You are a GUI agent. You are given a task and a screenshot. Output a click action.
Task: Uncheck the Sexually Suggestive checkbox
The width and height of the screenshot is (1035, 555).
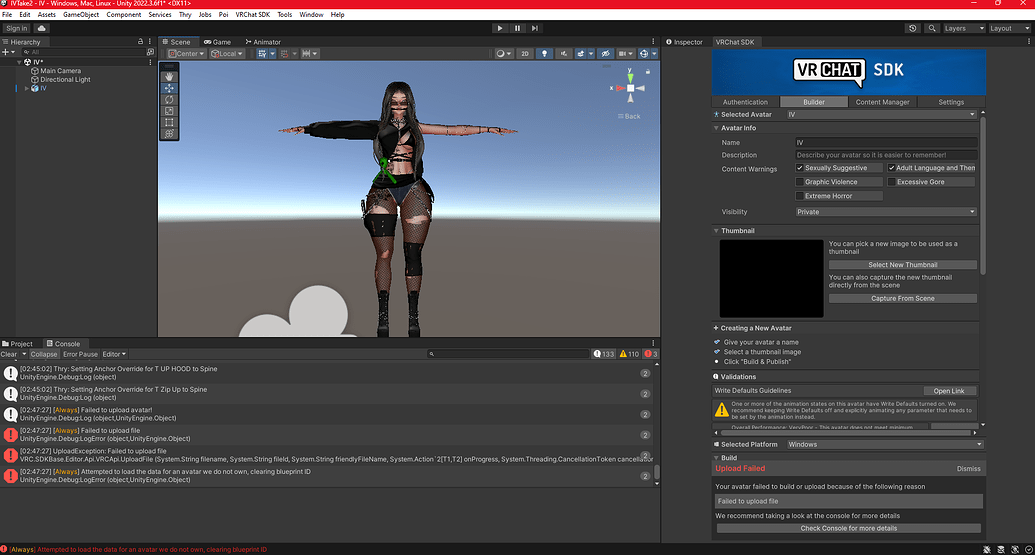[x=799, y=168]
